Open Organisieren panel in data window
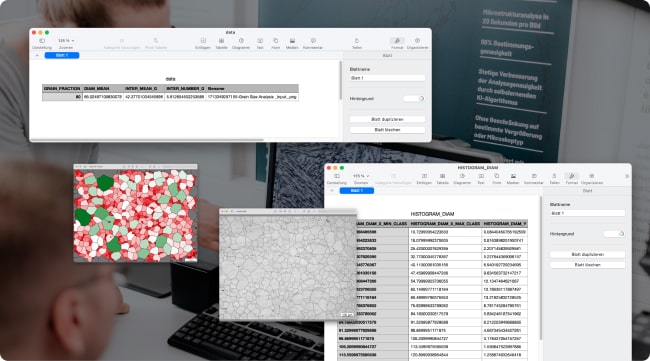650x361 pixels. [417, 43]
